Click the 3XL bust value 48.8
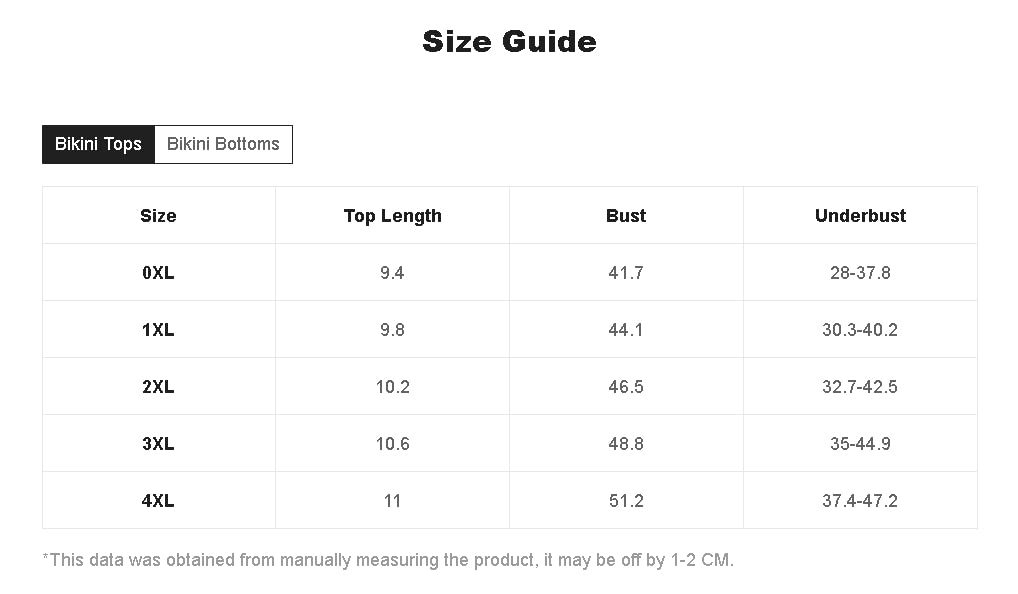 click(626, 444)
